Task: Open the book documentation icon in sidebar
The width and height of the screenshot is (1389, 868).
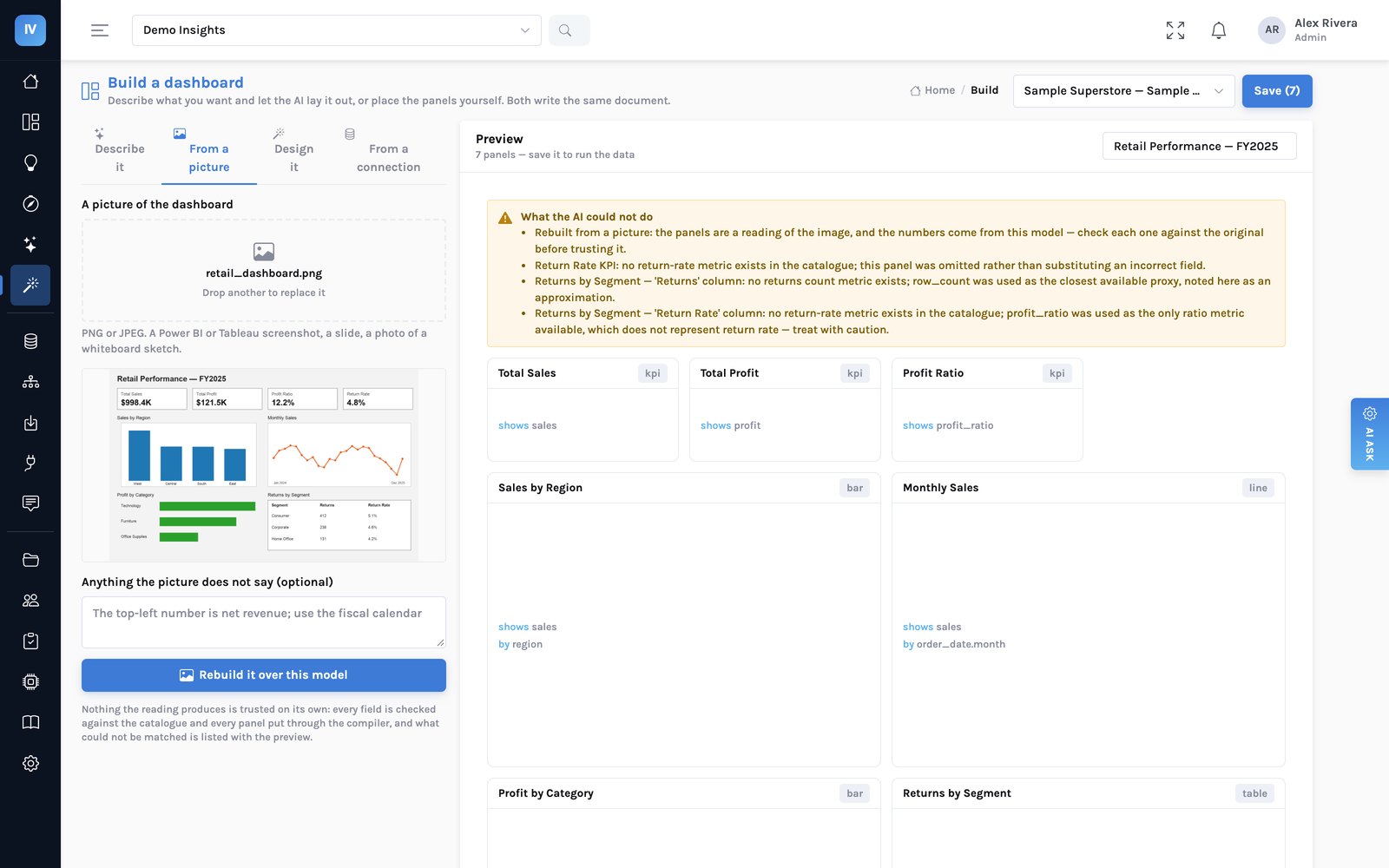Action: (x=30, y=722)
